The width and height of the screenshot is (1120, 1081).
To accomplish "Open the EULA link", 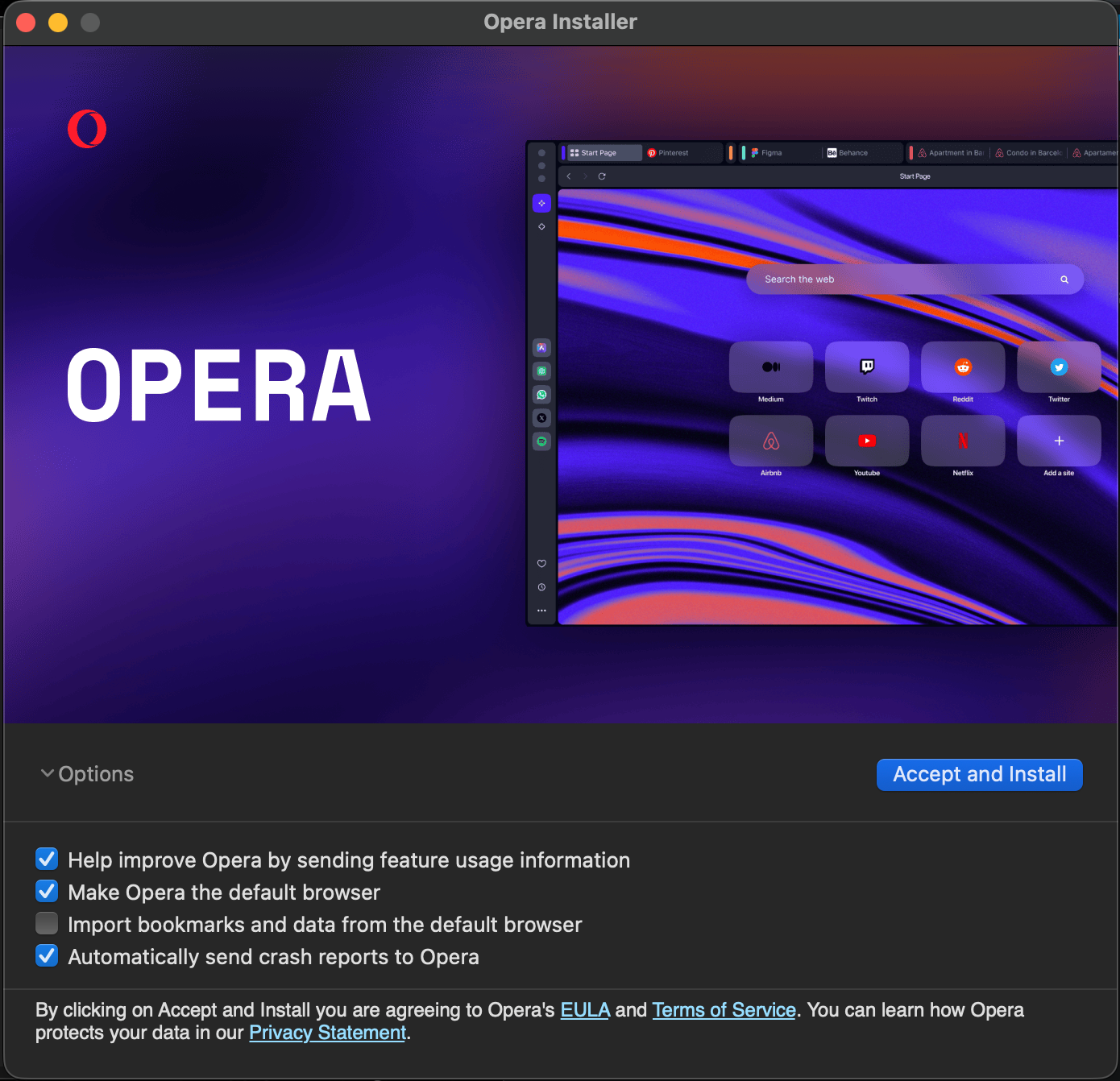I will point(585,1010).
